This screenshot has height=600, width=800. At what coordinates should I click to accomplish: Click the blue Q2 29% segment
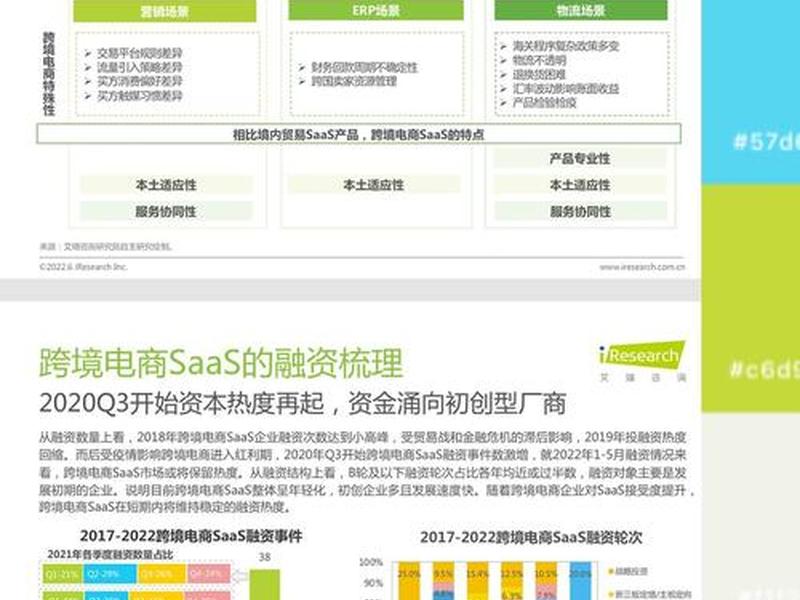(109, 574)
